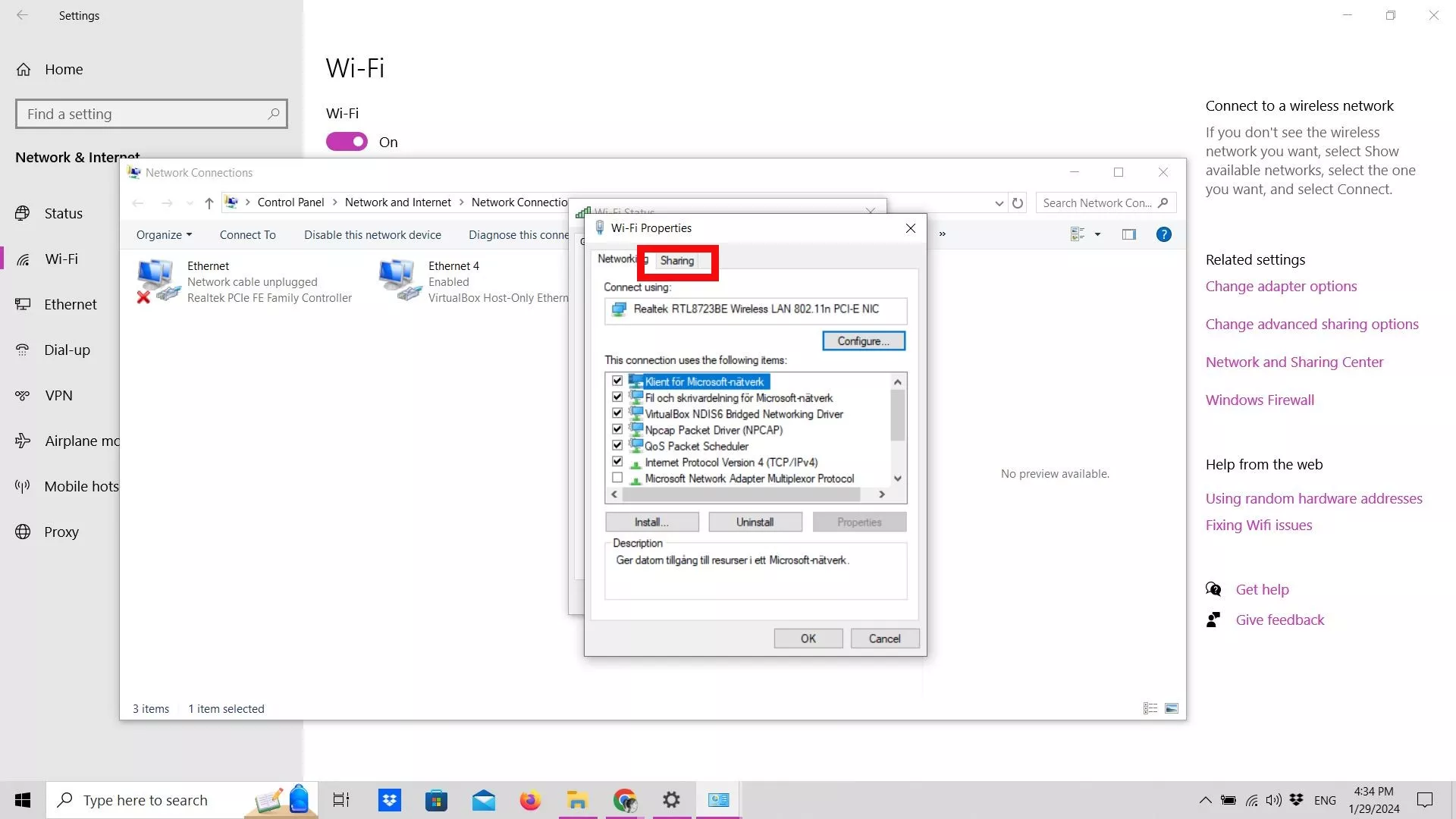Open Firefox from the taskbar
The height and width of the screenshot is (819, 1456).
click(x=530, y=800)
